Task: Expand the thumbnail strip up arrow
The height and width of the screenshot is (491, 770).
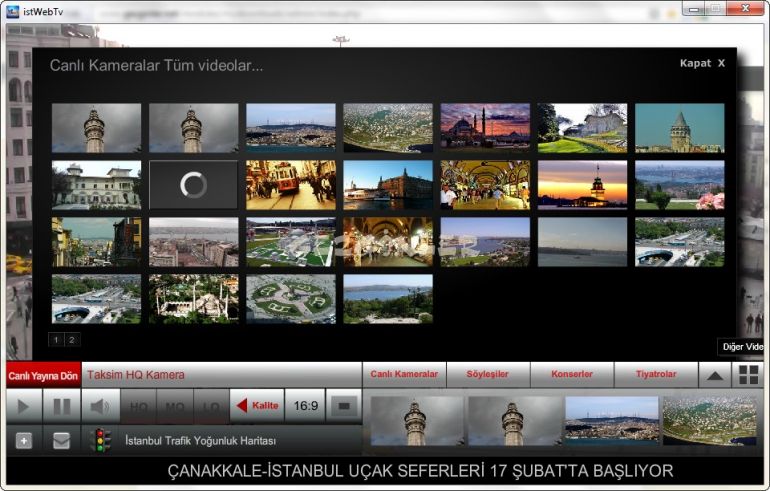Action: click(714, 375)
